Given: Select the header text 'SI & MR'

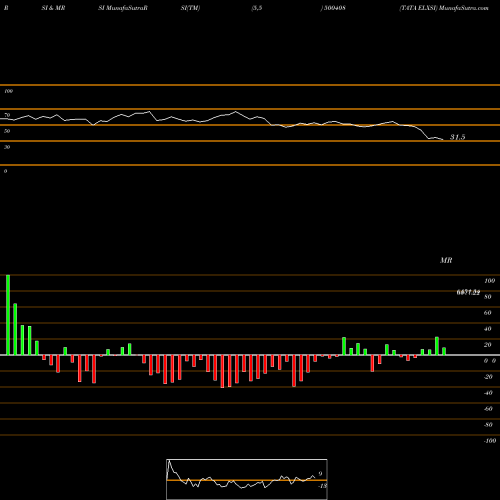Looking at the screenshot, I should [x=53, y=8].
